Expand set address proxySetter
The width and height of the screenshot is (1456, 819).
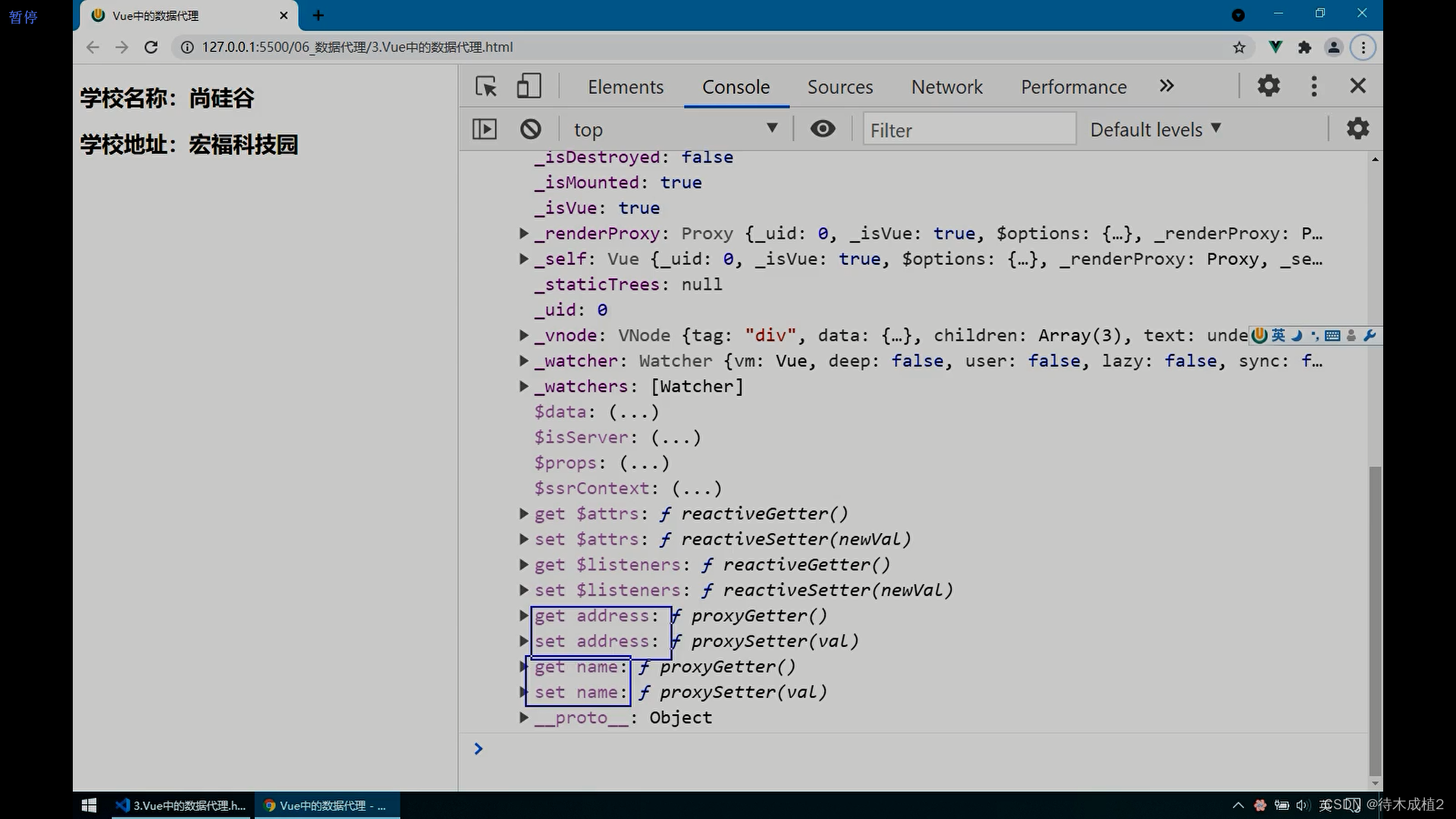pyautogui.click(x=523, y=642)
